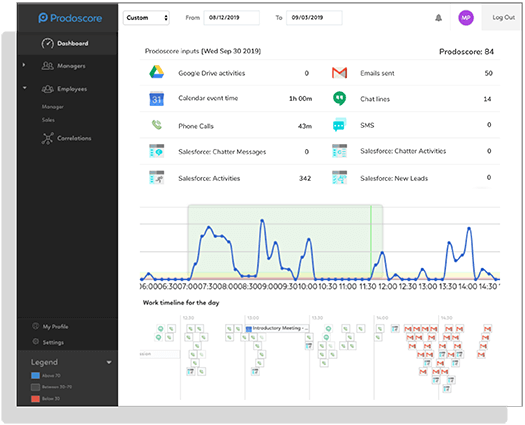The height and width of the screenshot is (425, 525).
Task: Click the Employees group icon
Action: pos(48,89)
